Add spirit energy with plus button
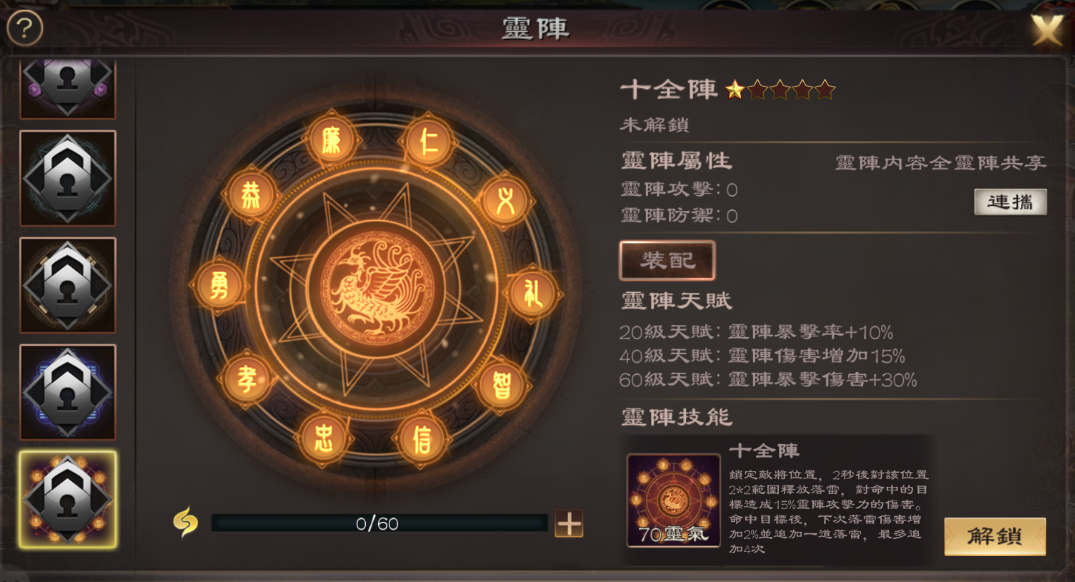Image resolution: width=1075 pixels, height=582 pixels. coord(569,524)
